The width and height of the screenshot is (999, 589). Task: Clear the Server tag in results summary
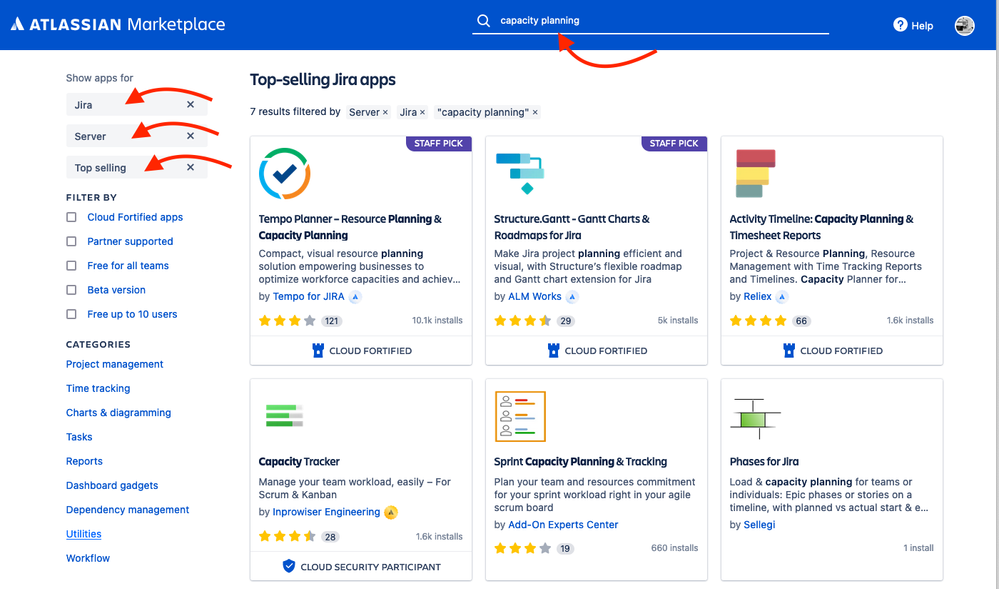click(385, 112)
